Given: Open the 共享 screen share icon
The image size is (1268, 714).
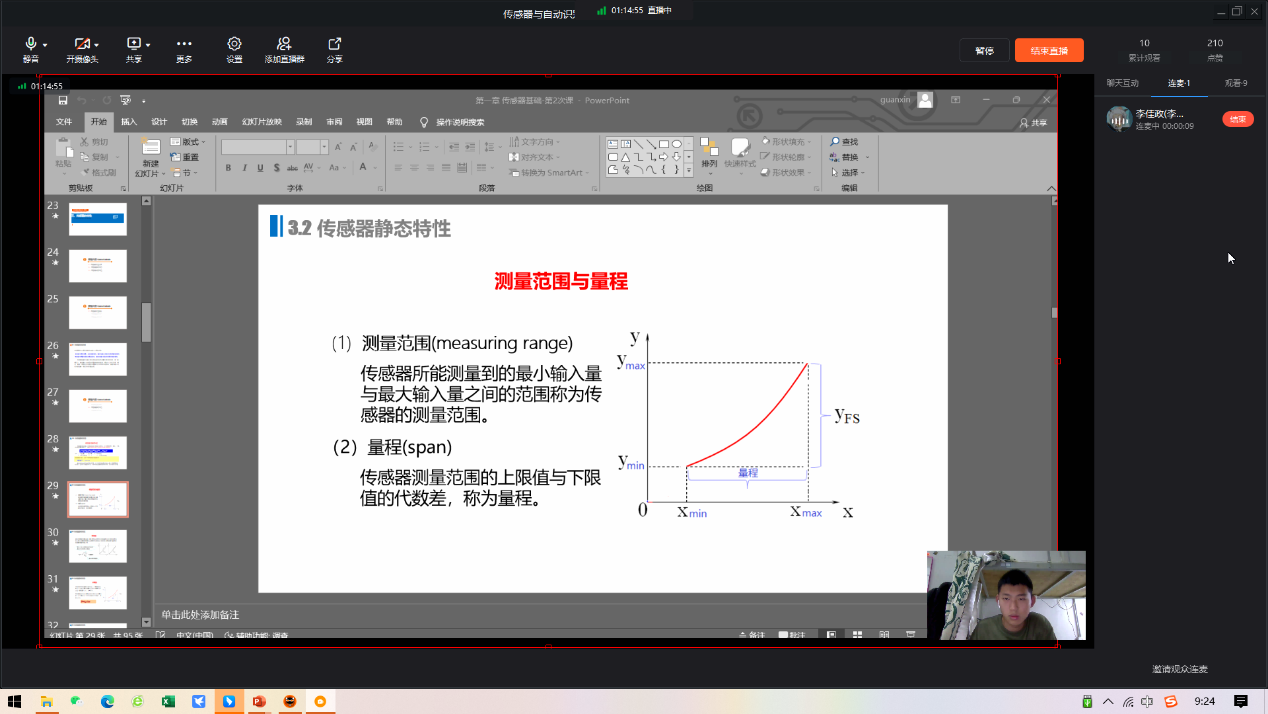Looking at the screenshot, I should (x=133, y=45).
